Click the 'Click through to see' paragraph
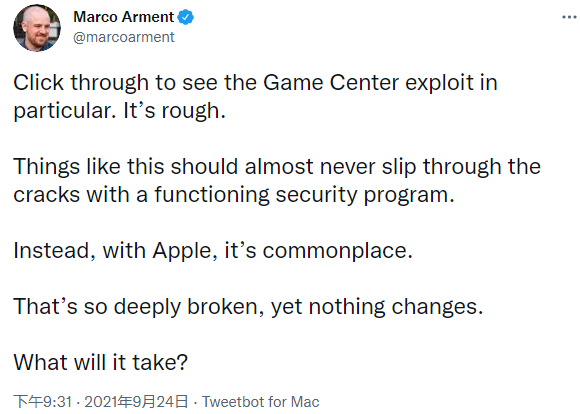The height and width of the screenshot is (414, 580). 255,97
